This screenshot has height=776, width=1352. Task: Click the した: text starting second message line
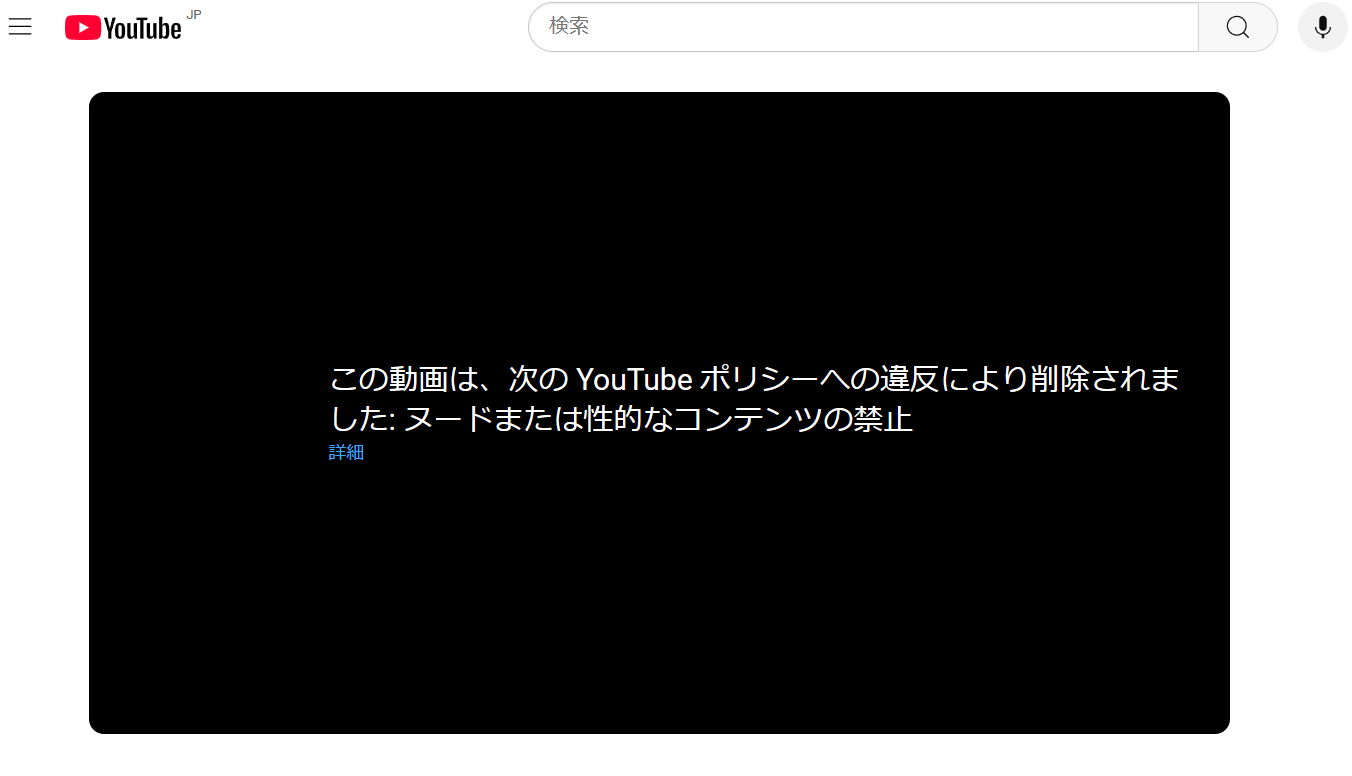(x=364, y=419)
